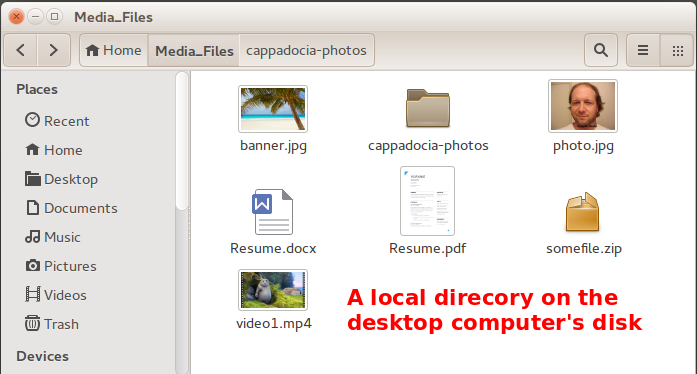Switch to grid icon view
697x374 pixels.
pos(677,50)
